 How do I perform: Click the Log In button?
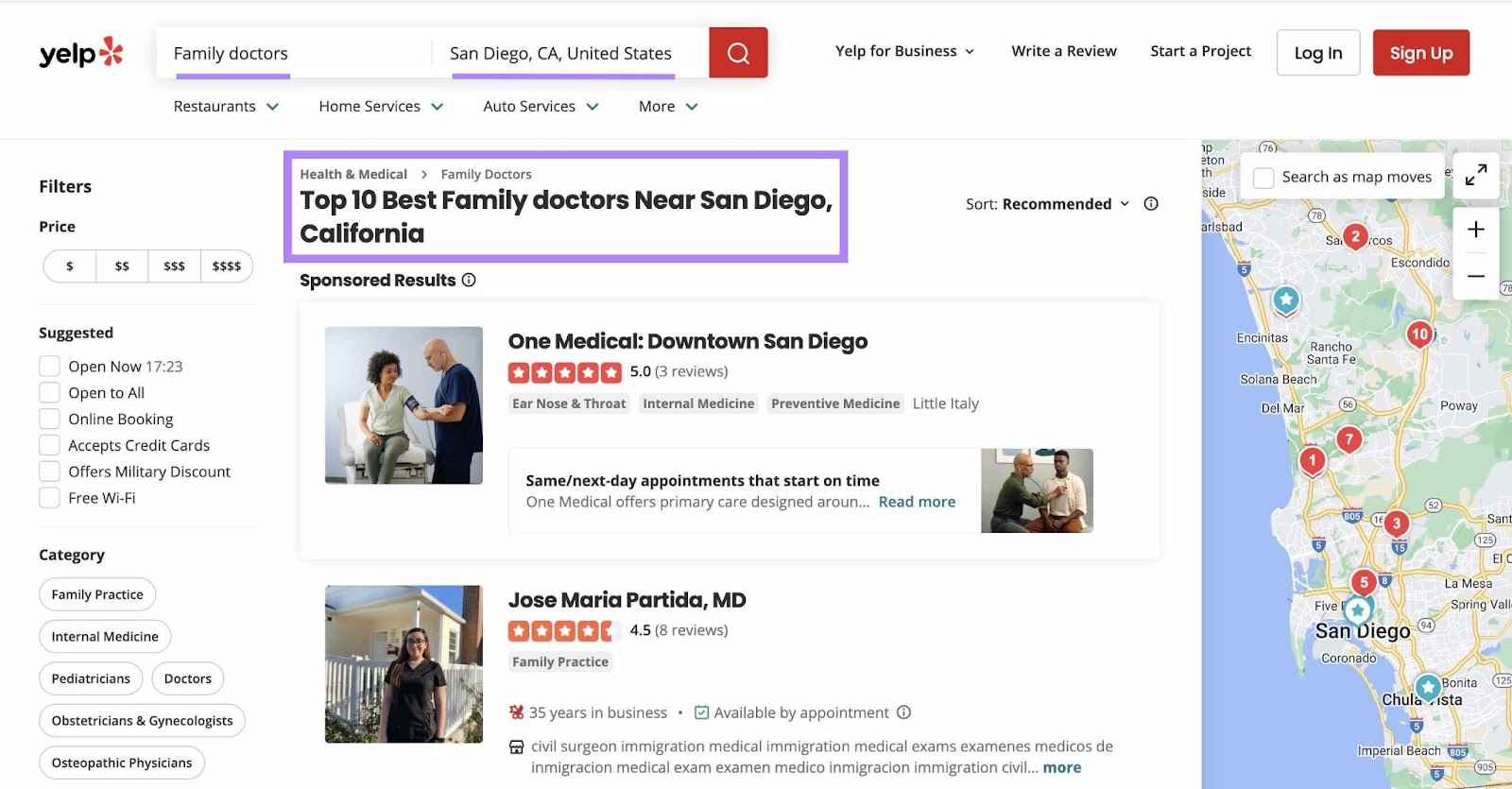pos(1318,53)
